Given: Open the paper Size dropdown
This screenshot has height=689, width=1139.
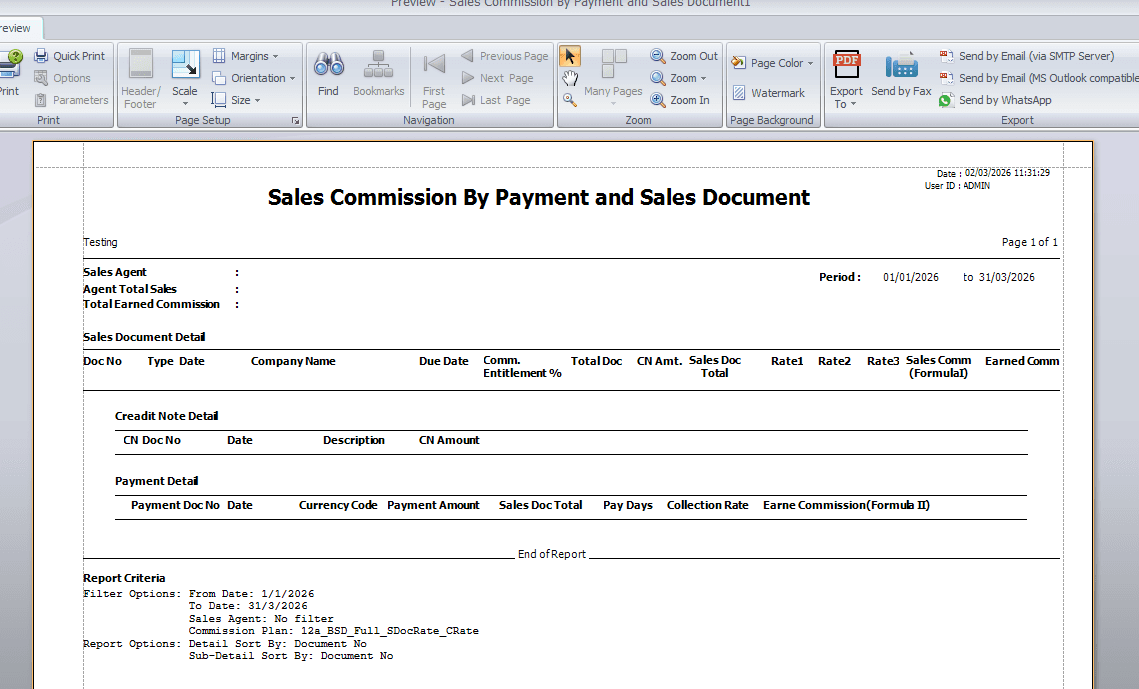Looking at the screenshot, I should [236, 100].
